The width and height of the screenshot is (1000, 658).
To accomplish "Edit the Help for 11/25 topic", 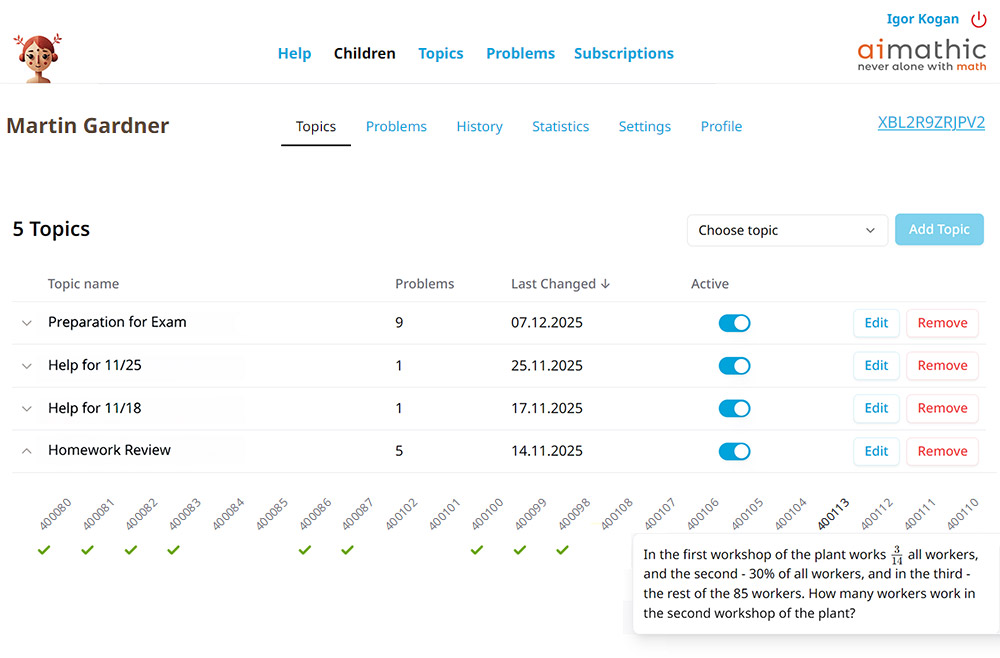I will pyautogui.click(x=876, y=366).
